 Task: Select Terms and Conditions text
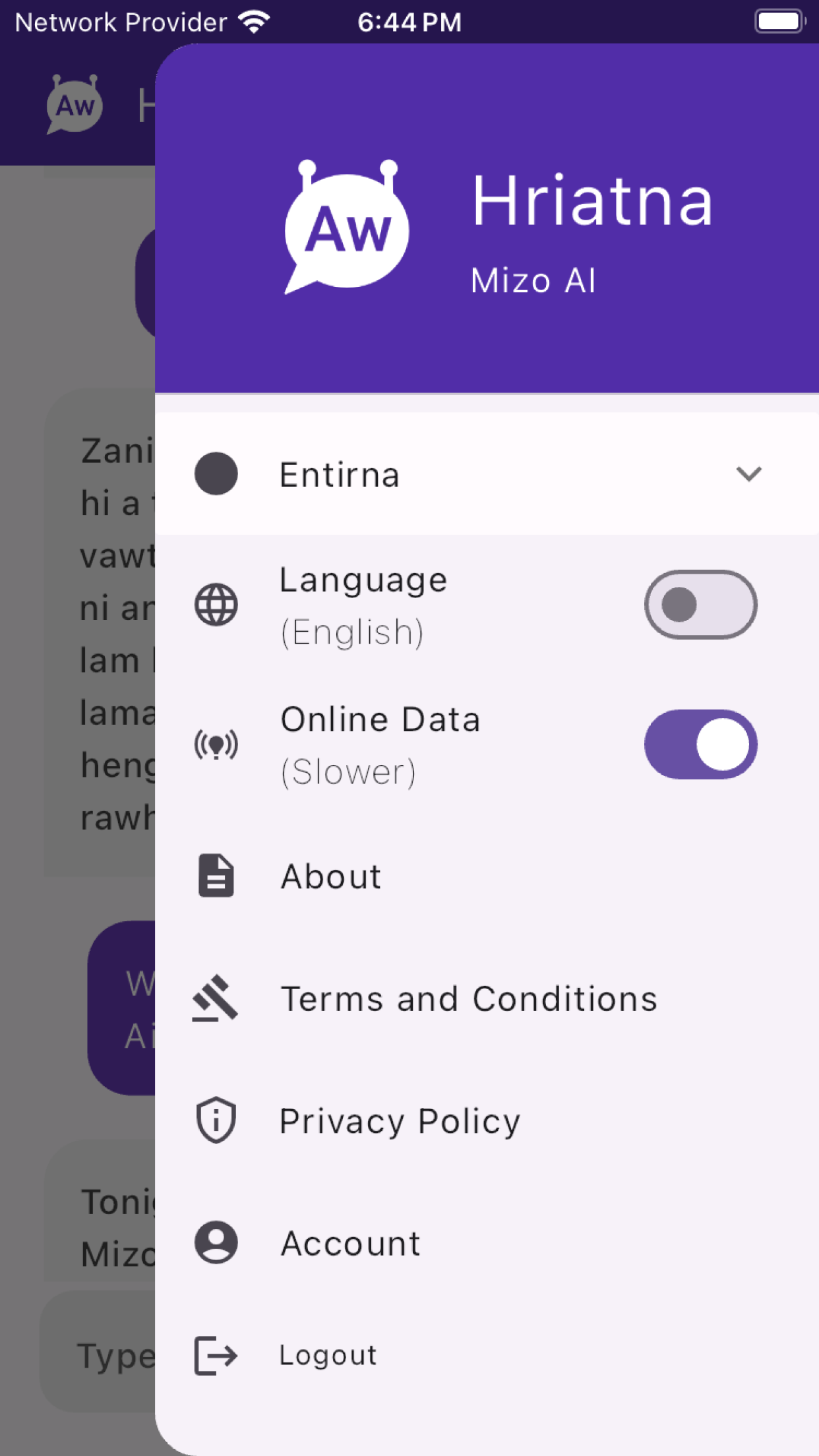(469, 999)
